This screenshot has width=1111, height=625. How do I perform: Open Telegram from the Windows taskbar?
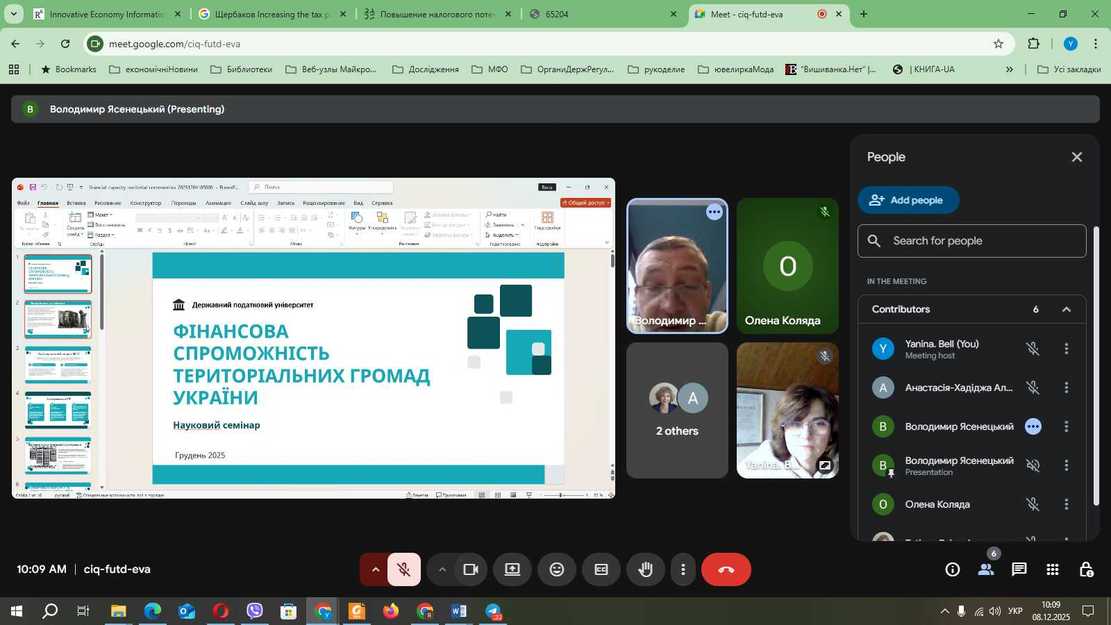[x=493, y=611]
